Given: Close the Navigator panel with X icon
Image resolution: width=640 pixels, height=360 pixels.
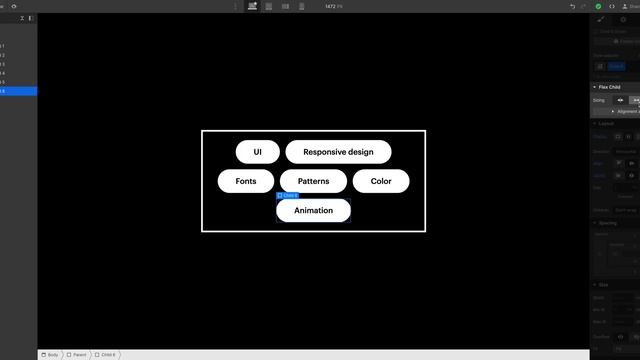Looking at the screenshot, I should [x=22, y=18].
